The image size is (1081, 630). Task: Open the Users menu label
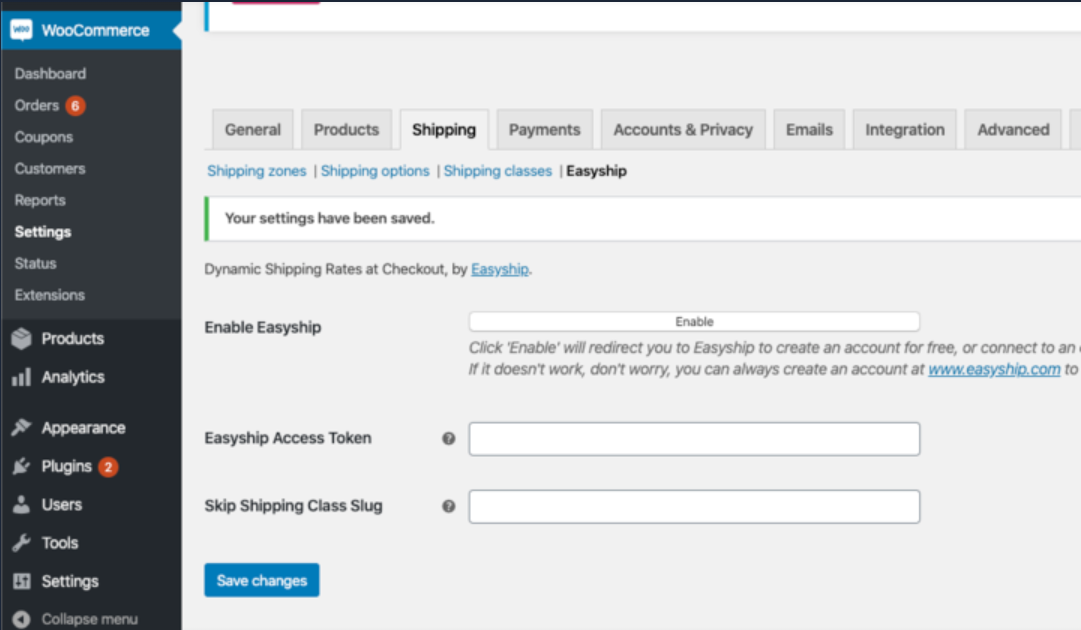pyautogui.click(x=61, y=505)
